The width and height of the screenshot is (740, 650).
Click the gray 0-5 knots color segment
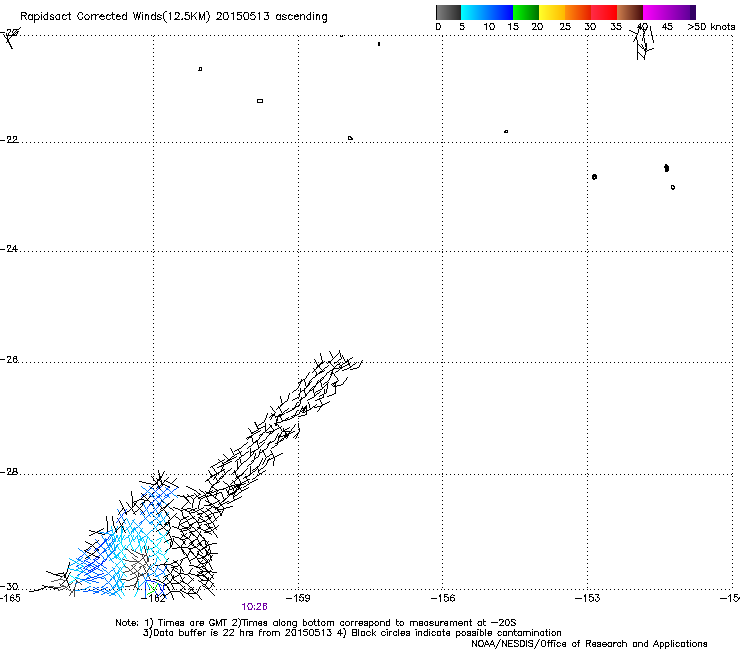pyautogui.click(x=448, y=12)
